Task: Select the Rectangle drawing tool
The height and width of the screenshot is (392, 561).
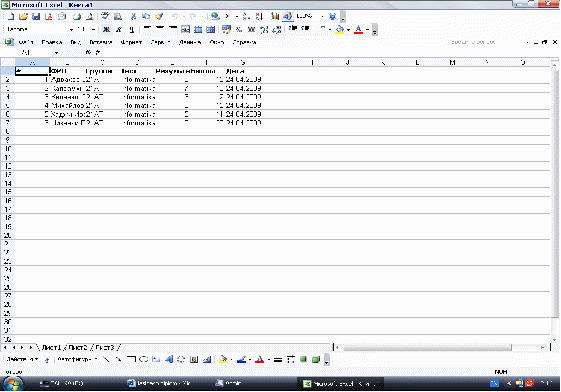Action: tap(131, 359)
